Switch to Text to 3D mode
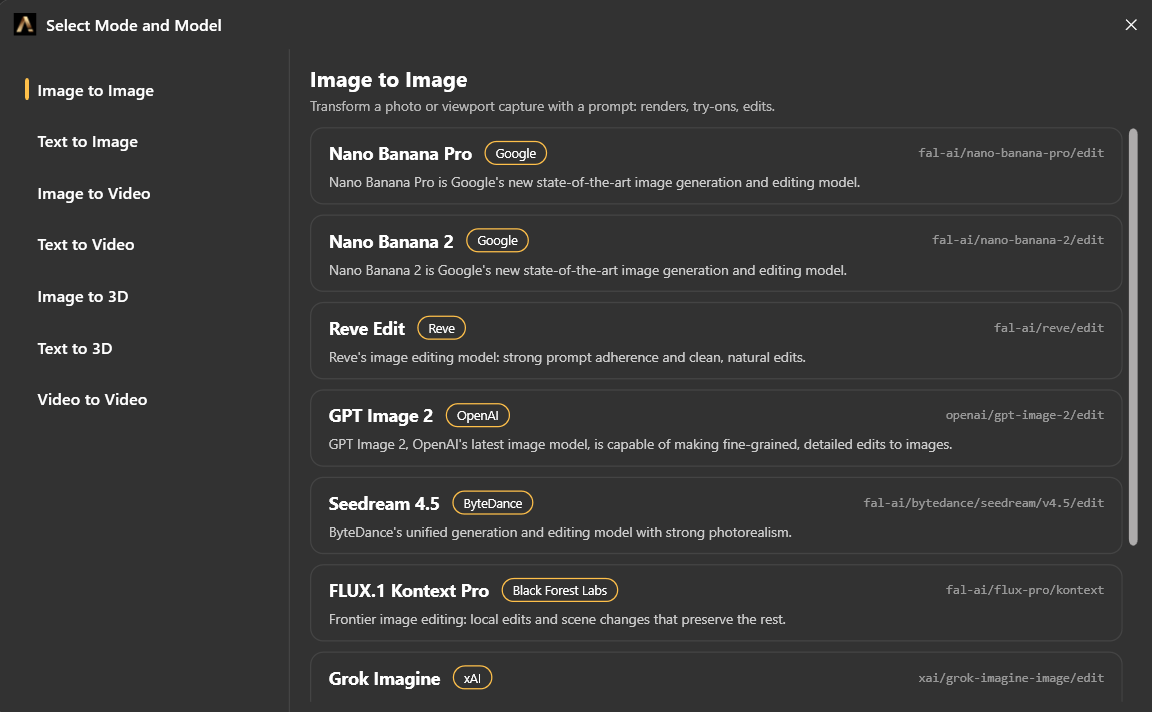 (x=75, y=348)
